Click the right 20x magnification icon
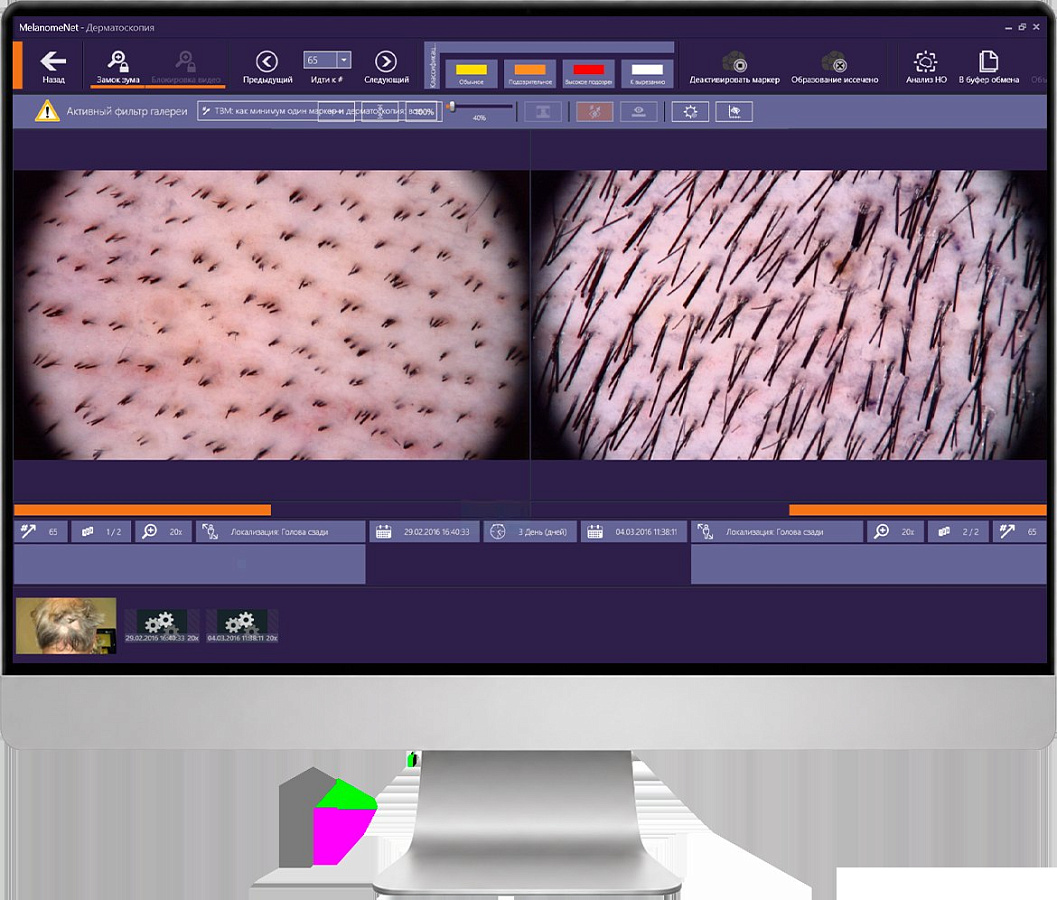Viewport: 1057px width, 900px height. tap(881, 532)
